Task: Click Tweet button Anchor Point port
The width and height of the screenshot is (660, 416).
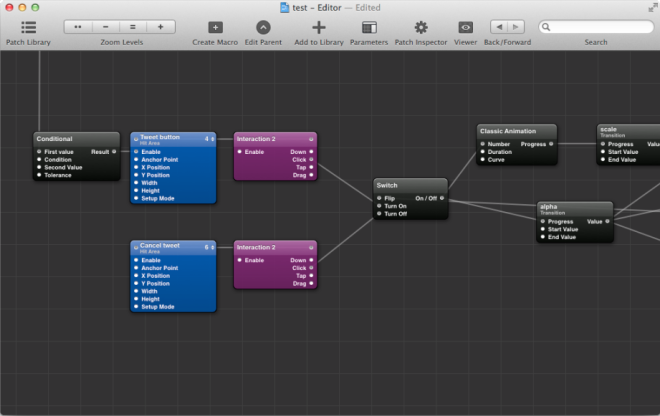Action: tap(136, 160)
